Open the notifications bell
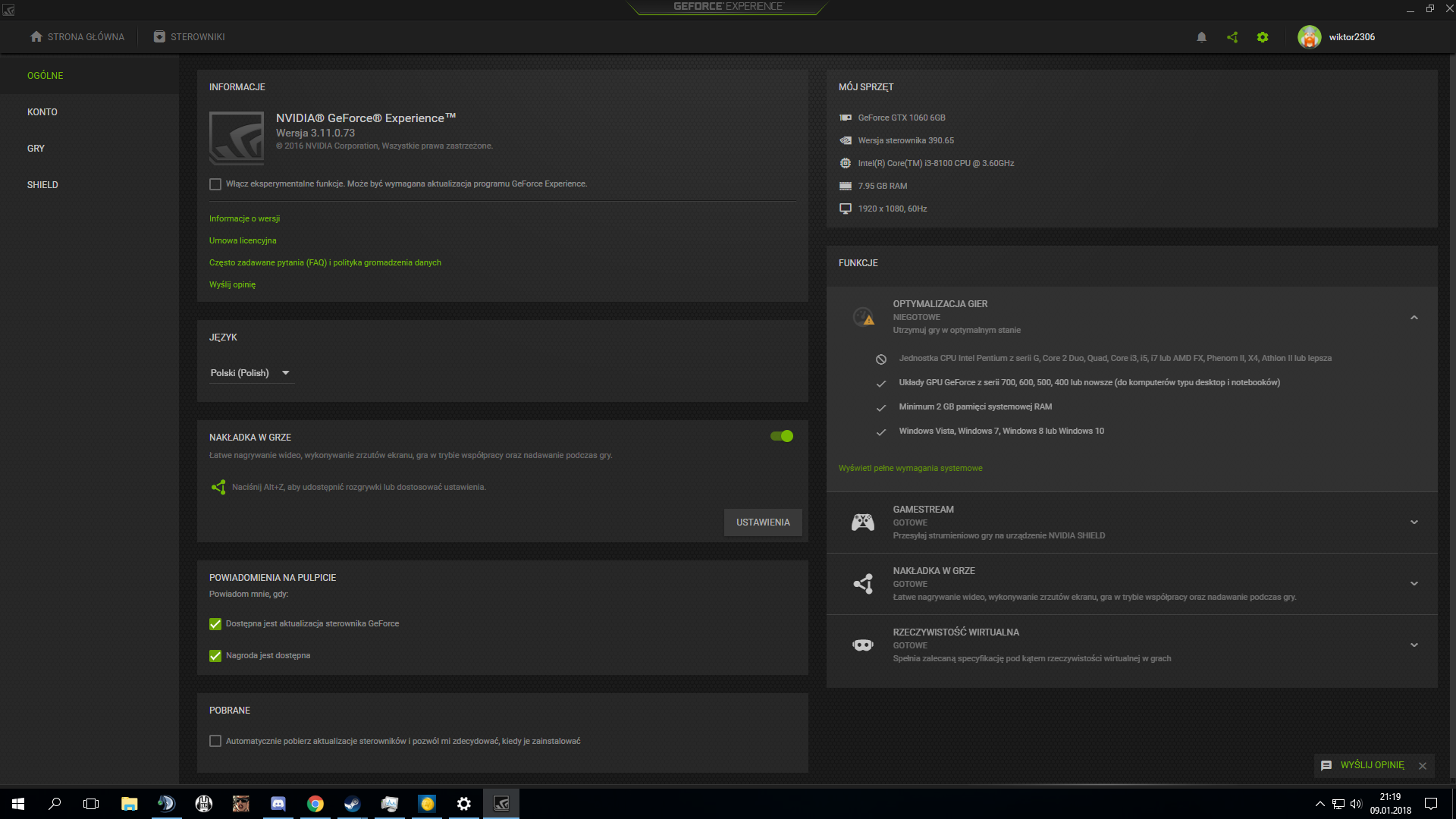The height and width of the screenshot is (819, 1456). pyautogui.click(x=1201, y=37)
